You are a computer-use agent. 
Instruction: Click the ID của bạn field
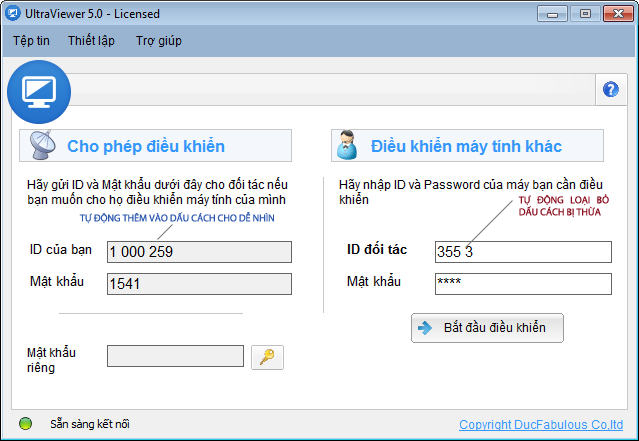pyautogui.click(x=199, y=252)
